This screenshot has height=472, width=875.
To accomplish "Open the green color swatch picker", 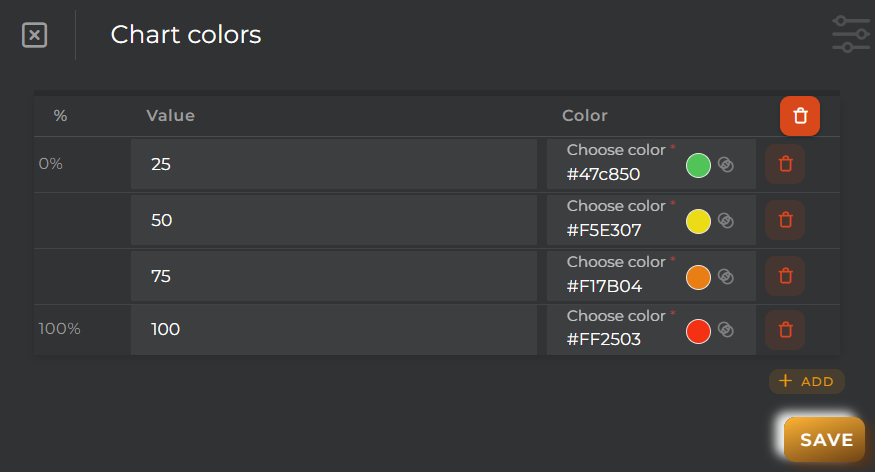I will (x=698, y=165).
